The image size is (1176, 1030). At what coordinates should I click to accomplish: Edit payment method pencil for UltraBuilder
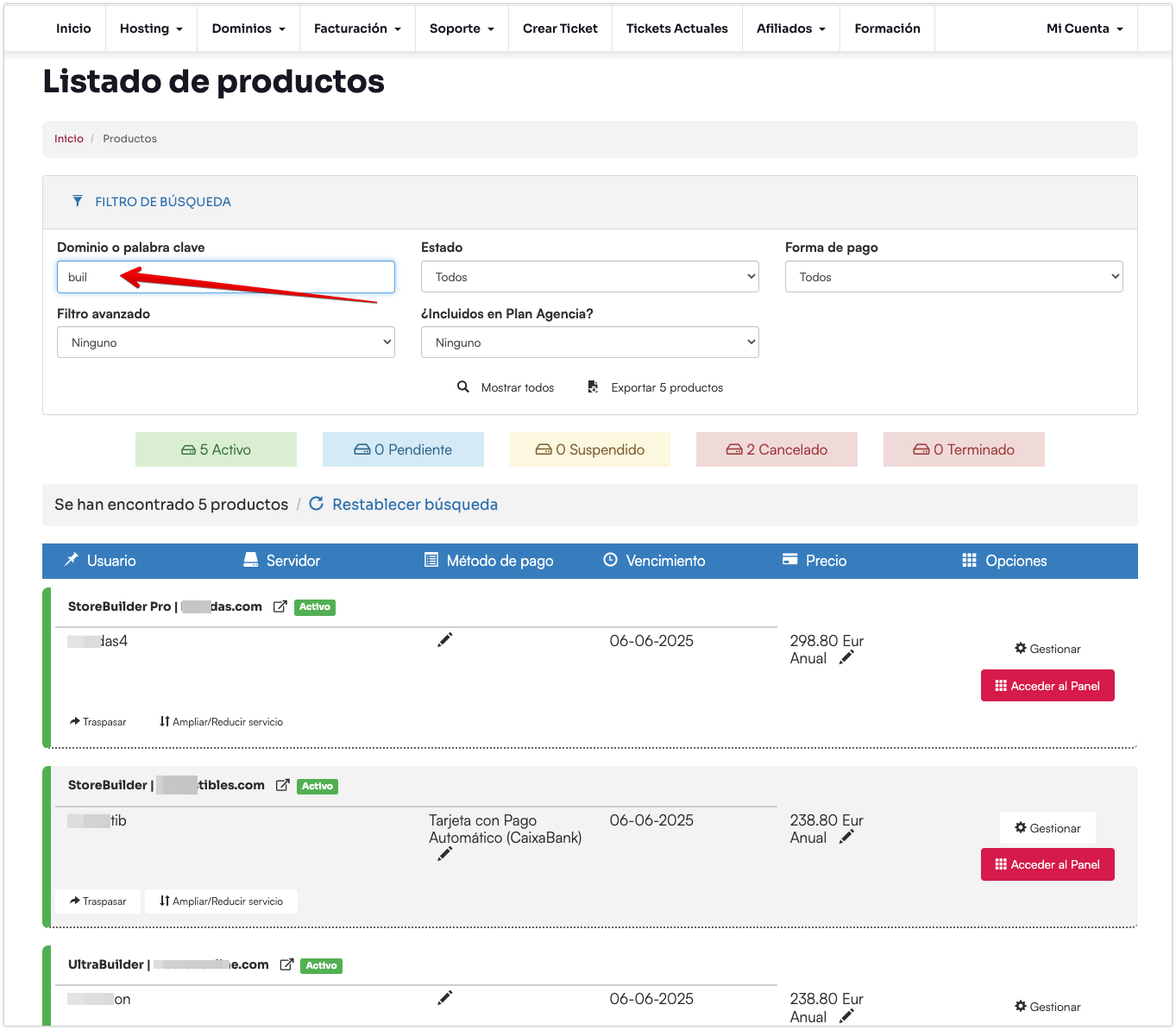pos(445,998)
